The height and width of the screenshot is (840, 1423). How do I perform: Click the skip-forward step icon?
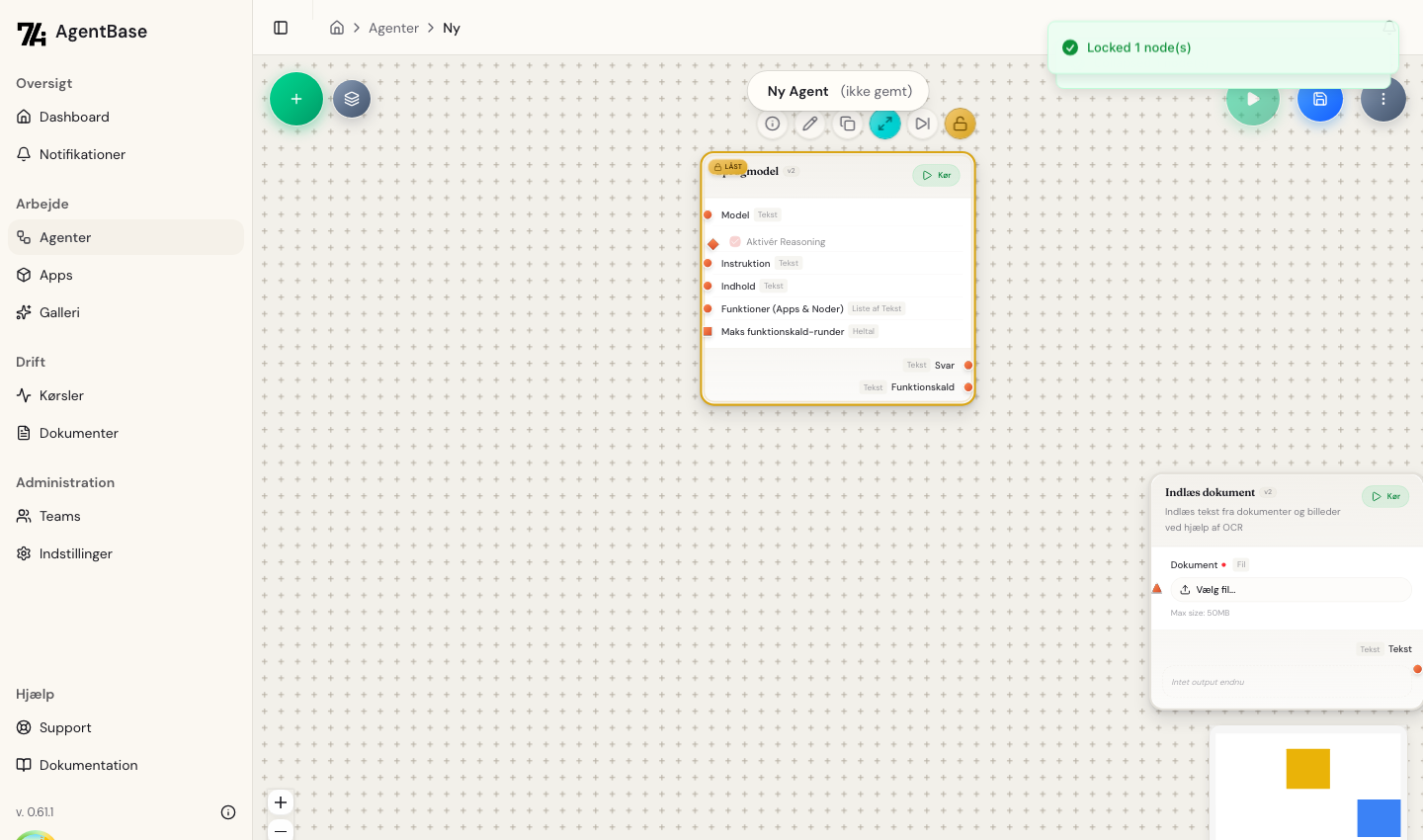922,124
